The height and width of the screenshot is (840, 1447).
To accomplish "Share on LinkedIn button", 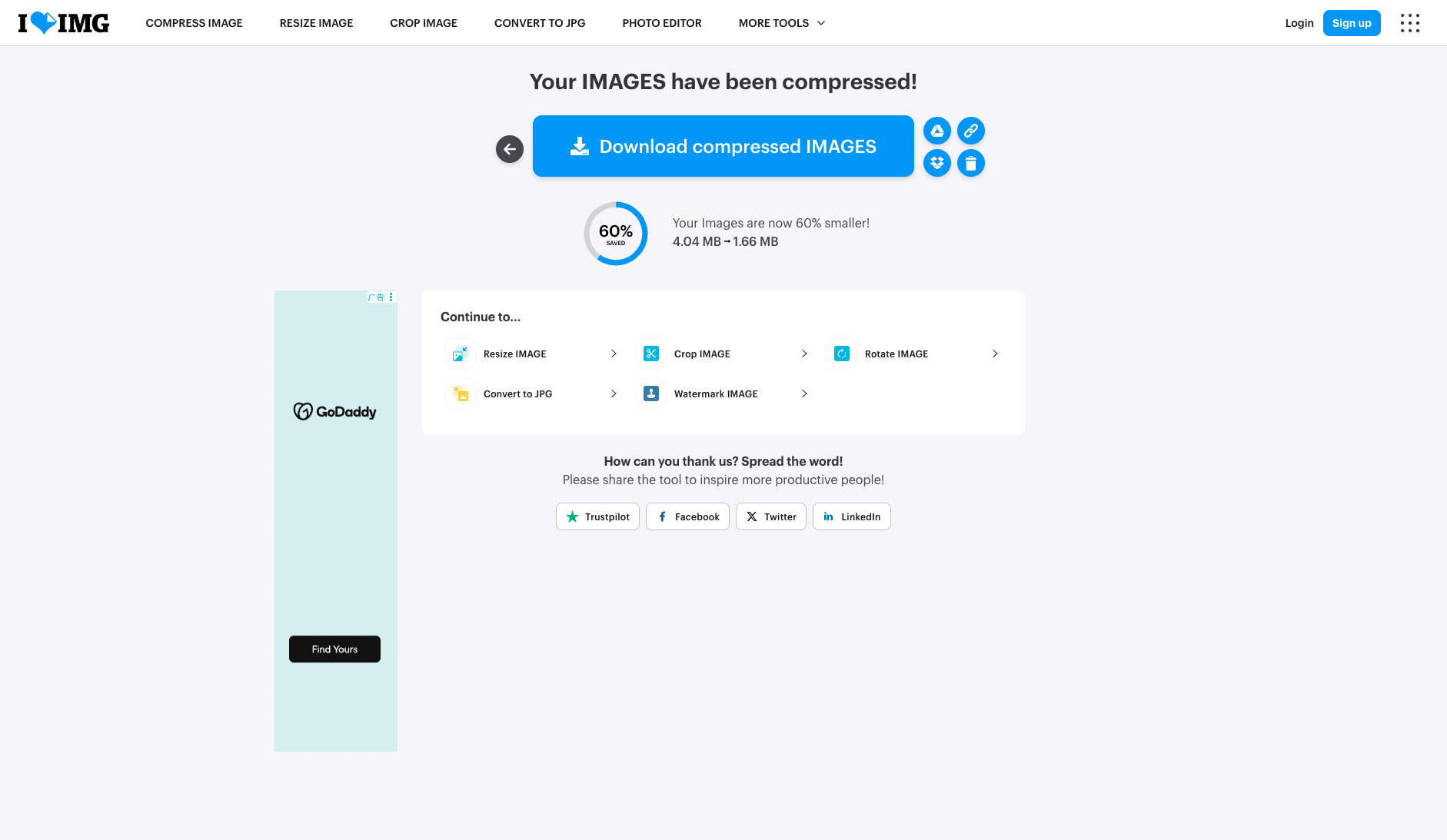I will click(852, 516).
